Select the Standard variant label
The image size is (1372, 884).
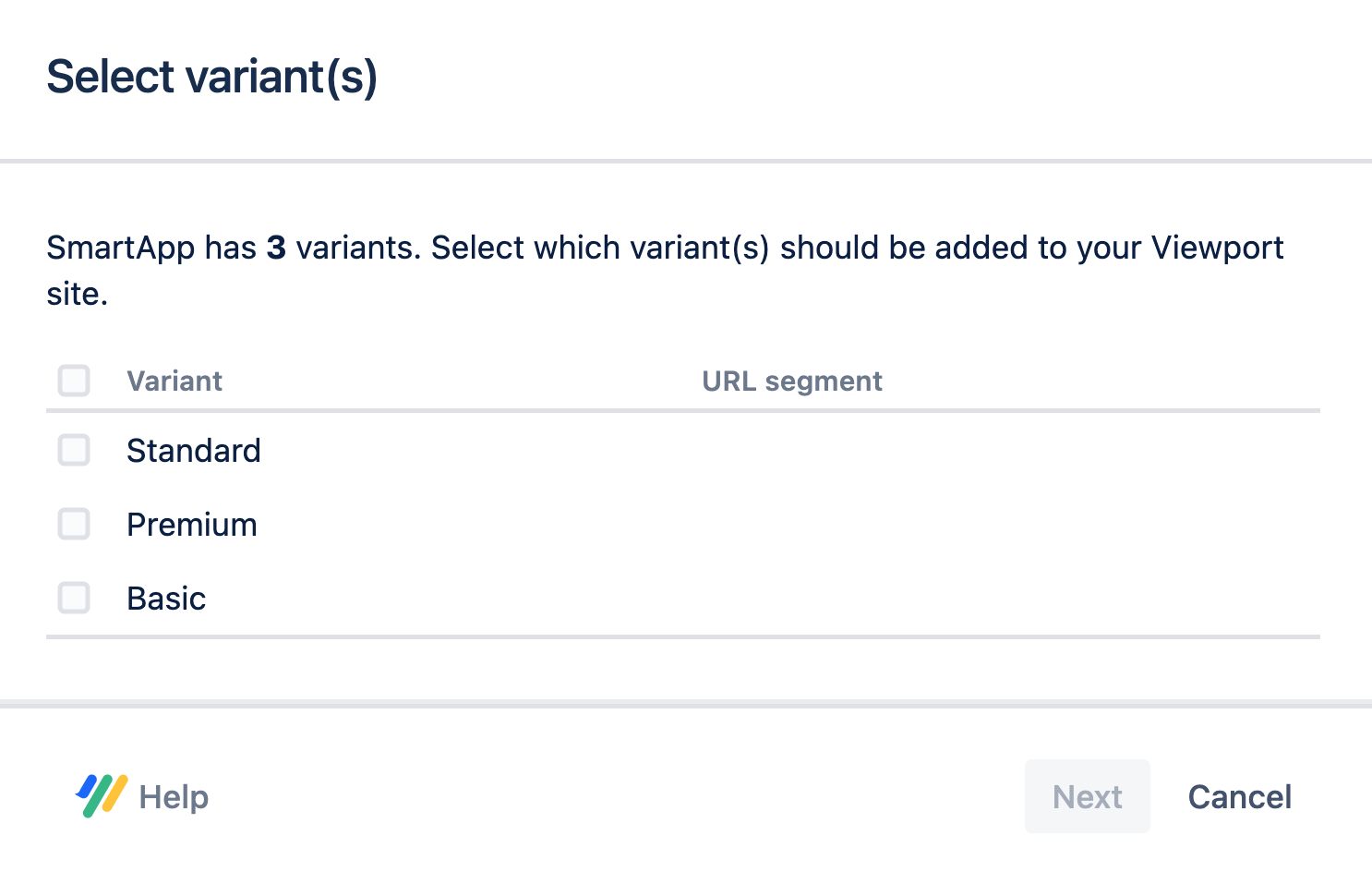(x=194, y=451)
